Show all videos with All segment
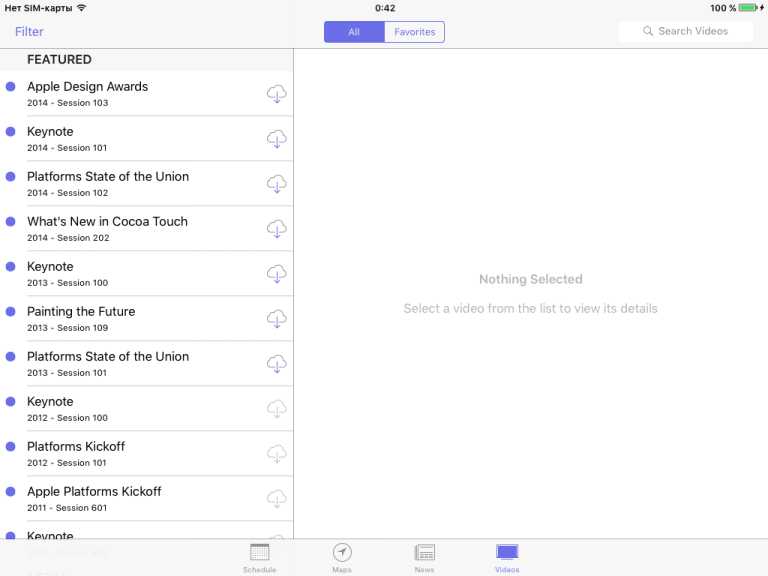The image size is (768, 576). click(354, 32)
